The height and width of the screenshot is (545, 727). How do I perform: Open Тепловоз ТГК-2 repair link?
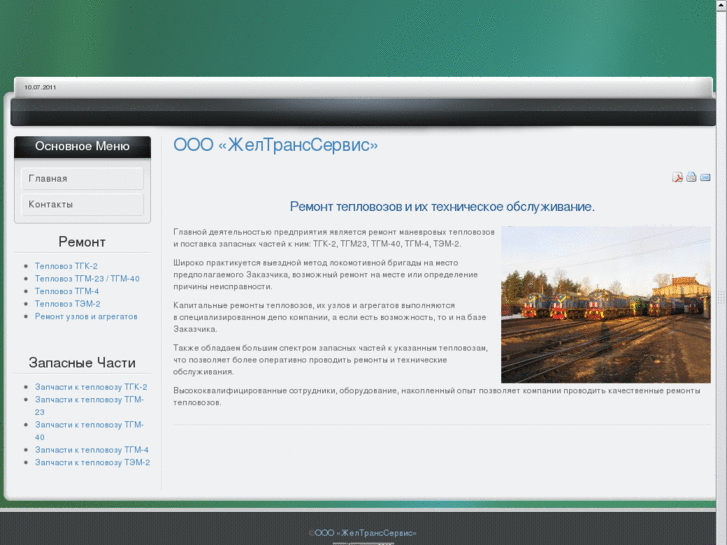click(x=66, y=266)
